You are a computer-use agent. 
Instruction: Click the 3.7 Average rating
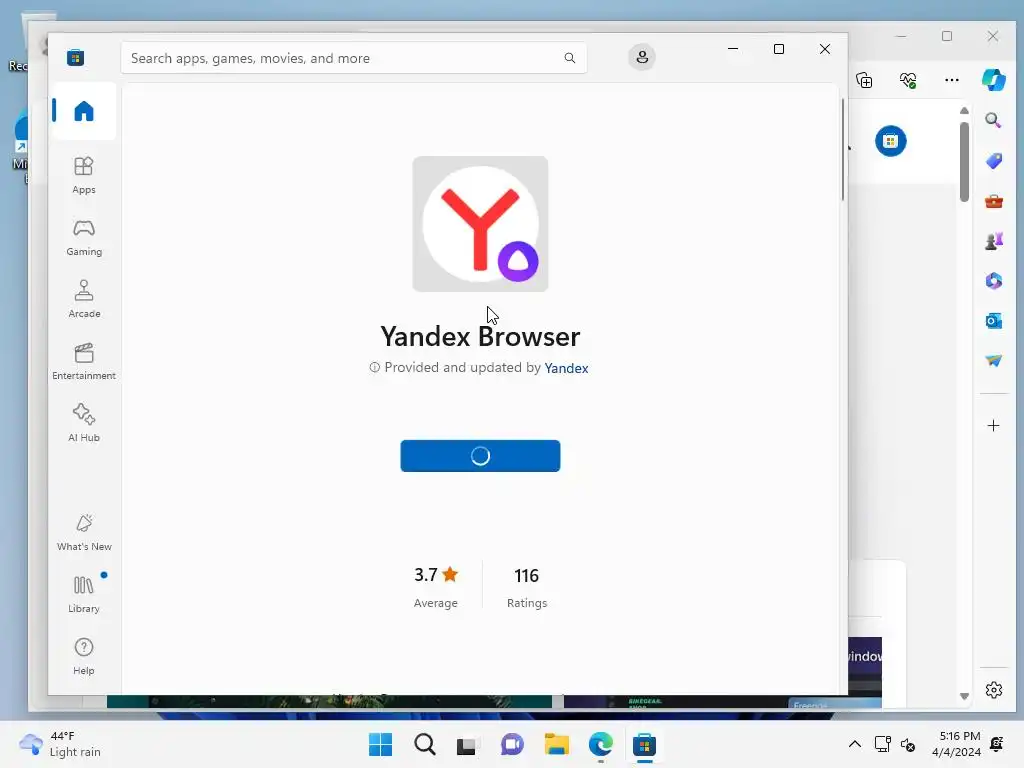pos(436,587)
